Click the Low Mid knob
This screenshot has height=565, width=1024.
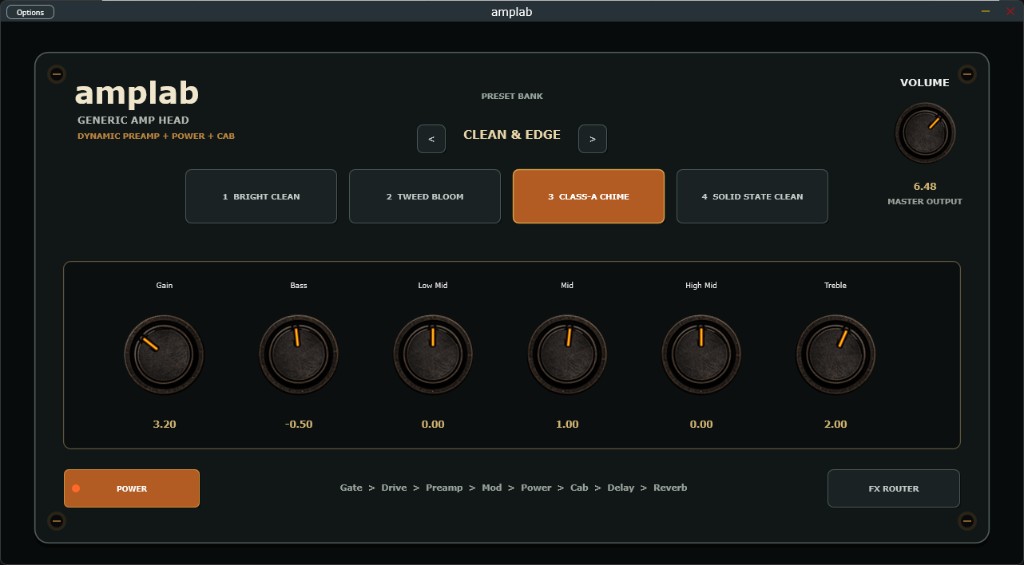pyautogui.click(x=433, y=355)
